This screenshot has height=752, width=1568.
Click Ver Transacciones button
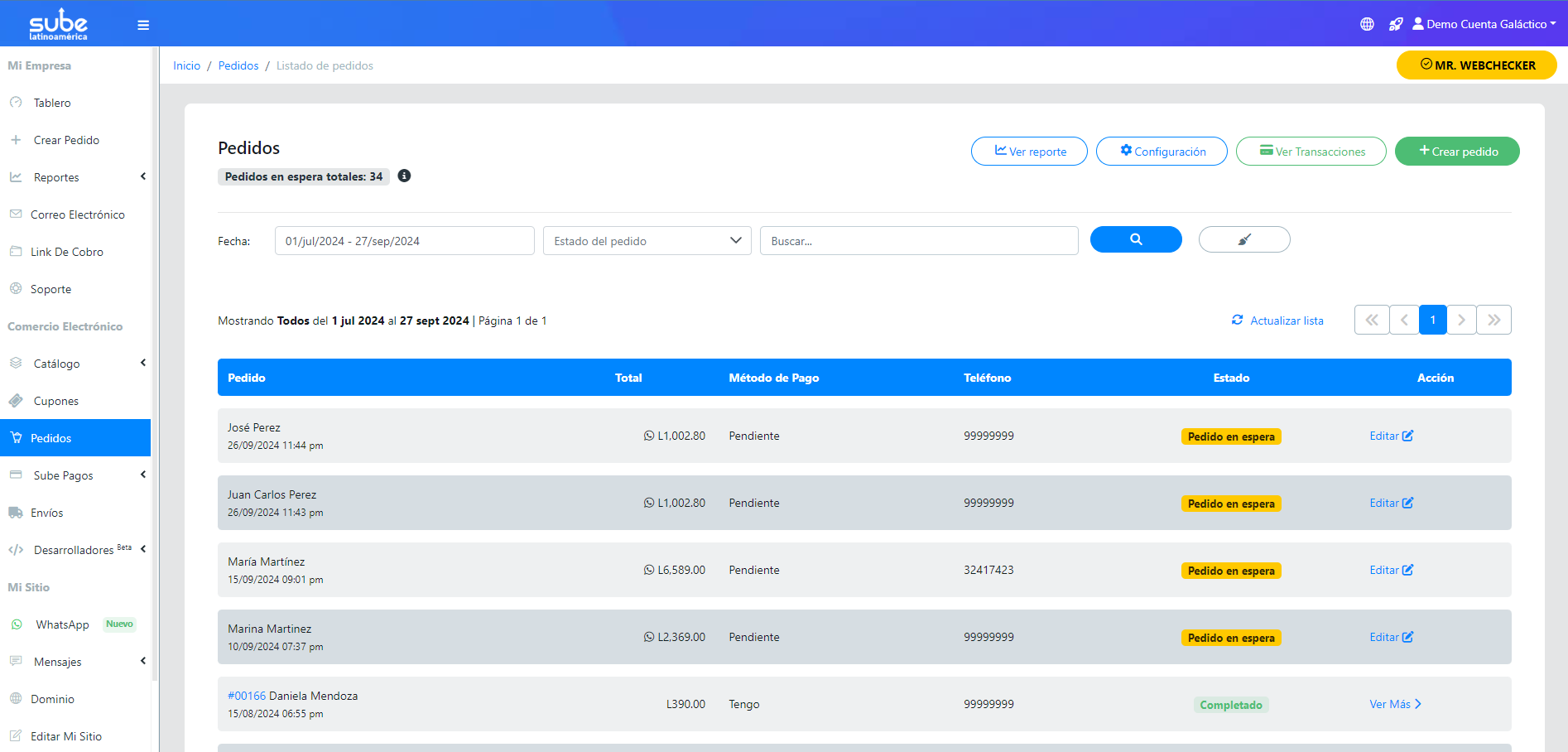click(x=1311, y=152)
